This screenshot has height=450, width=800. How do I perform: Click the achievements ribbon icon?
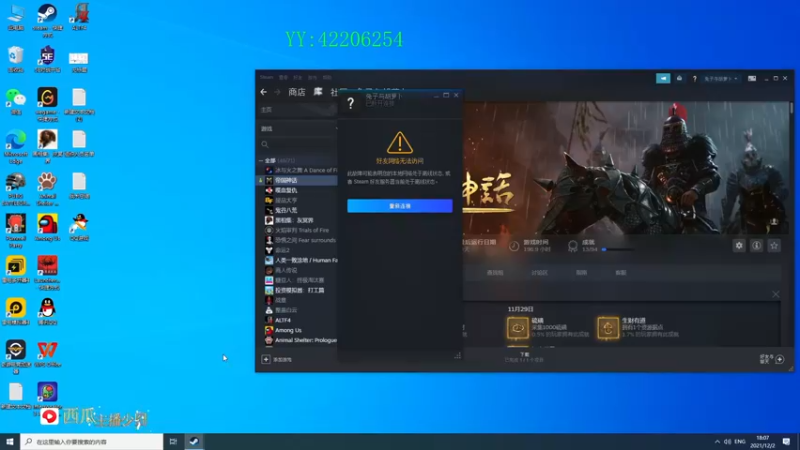(x=572, y=246)
